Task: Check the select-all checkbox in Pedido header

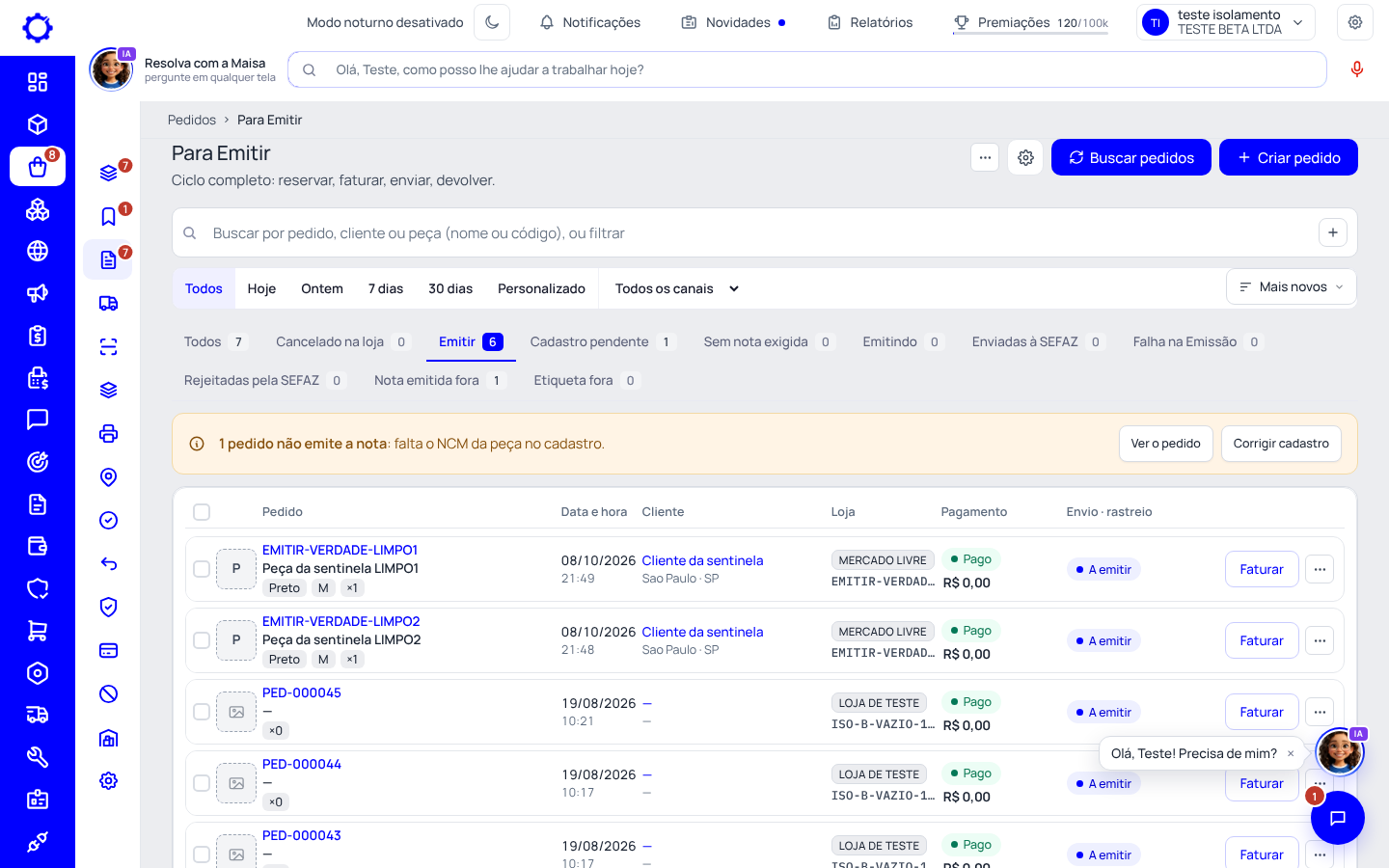Action: pyautogui.click(x=202, y=512)
